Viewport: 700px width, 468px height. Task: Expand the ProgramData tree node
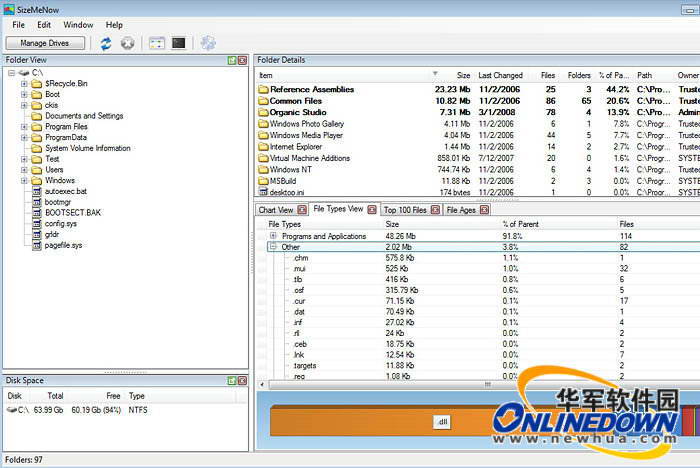pyautogui.click(x=25, y=138)
